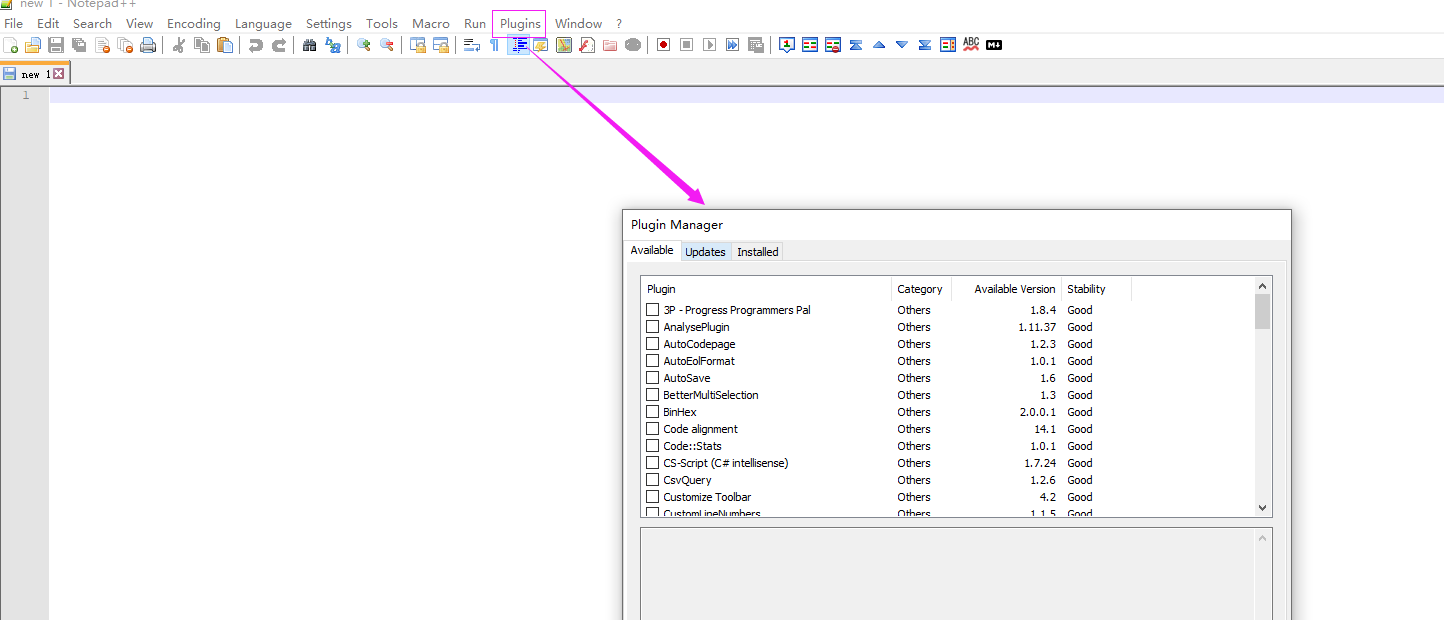
Task: Toggle Word wrap toolbar icon
Action: [x=472, y=45]
